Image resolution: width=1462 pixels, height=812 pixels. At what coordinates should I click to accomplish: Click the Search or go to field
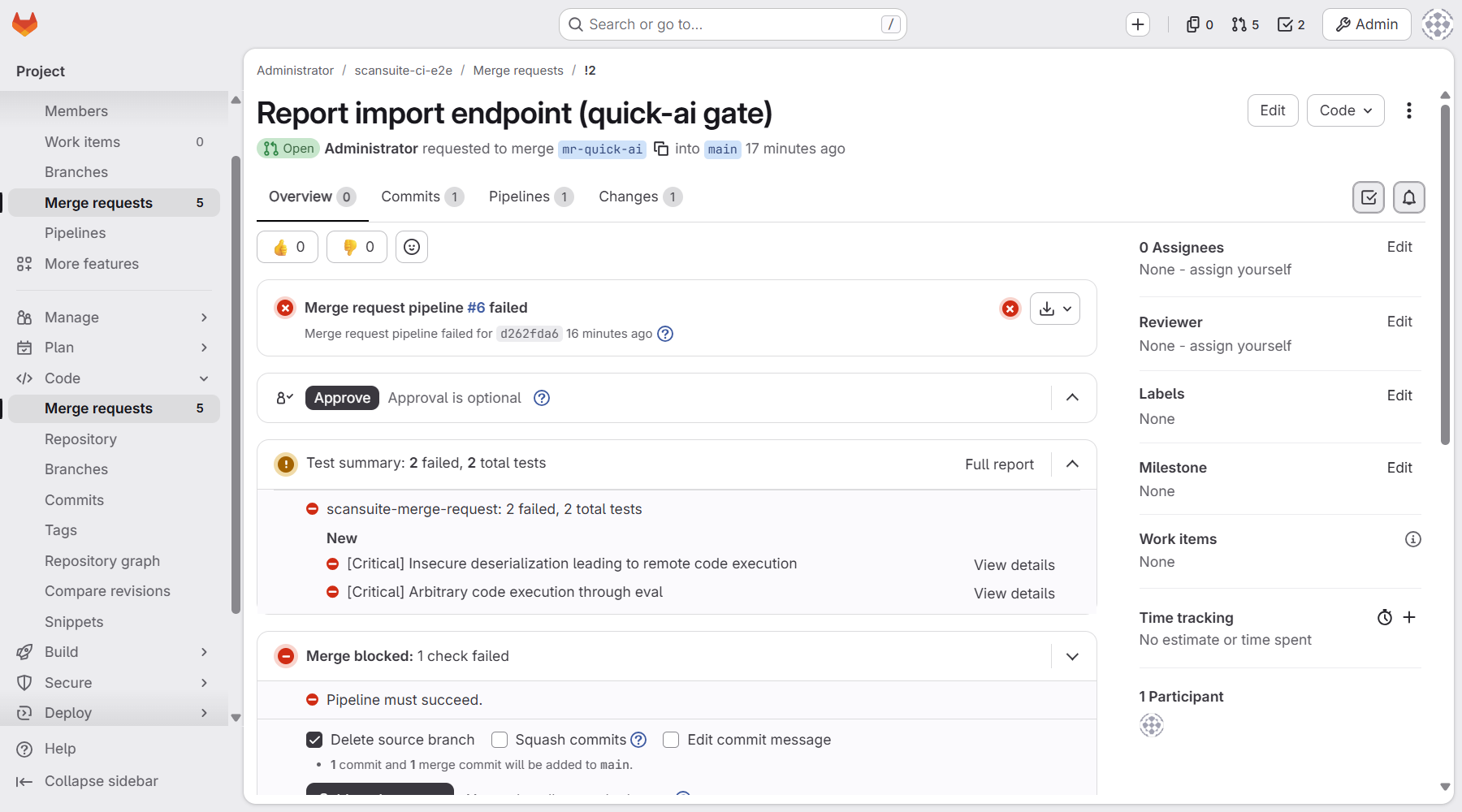click(x=733, y=24)
